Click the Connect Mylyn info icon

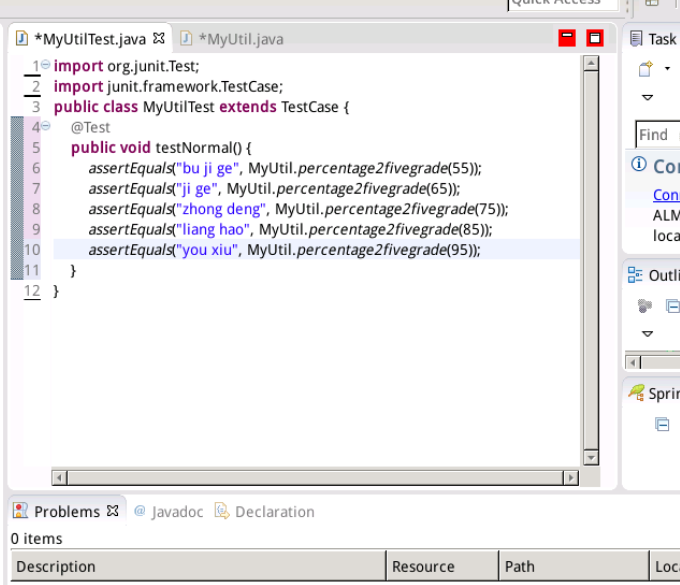639,164
